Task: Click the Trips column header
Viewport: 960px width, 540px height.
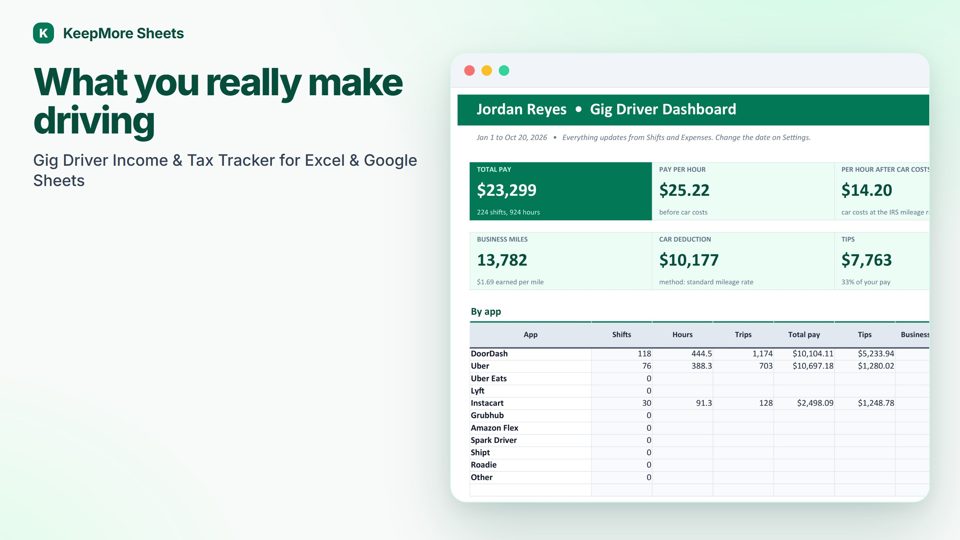Action: 743,334
